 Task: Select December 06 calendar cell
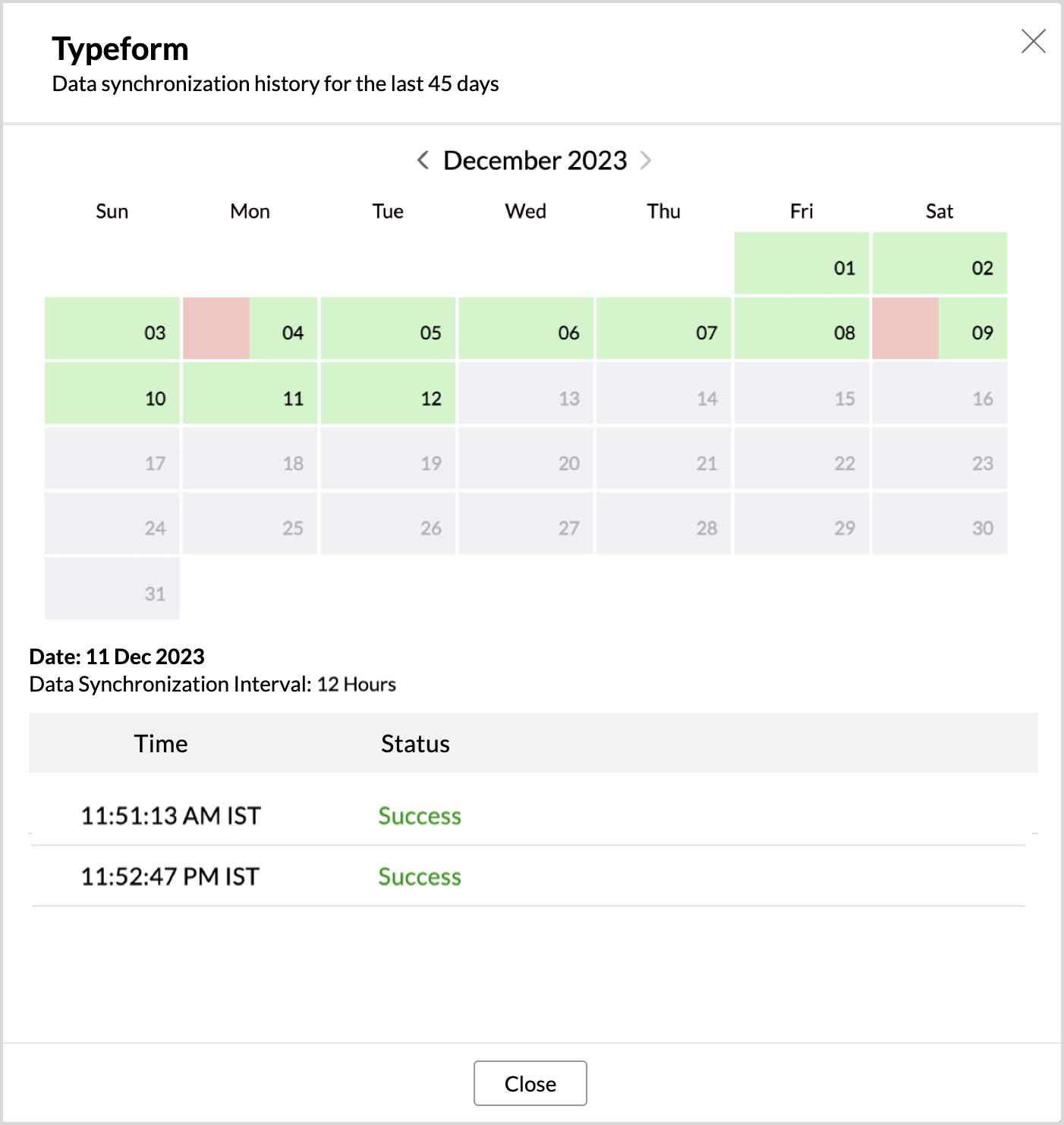526,329
